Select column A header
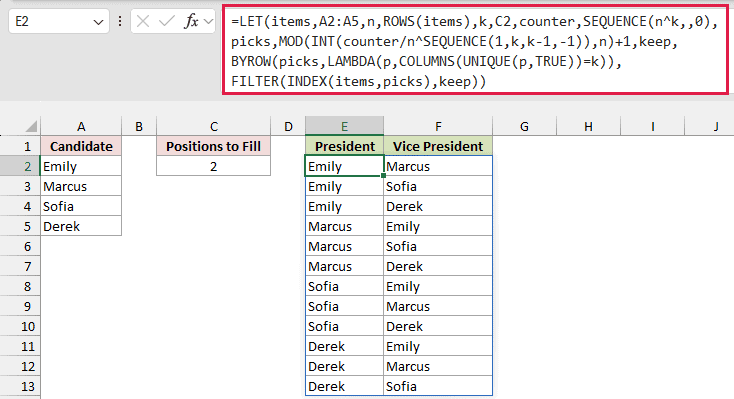The height and width of the screenshot is (399, 734). 81,126
